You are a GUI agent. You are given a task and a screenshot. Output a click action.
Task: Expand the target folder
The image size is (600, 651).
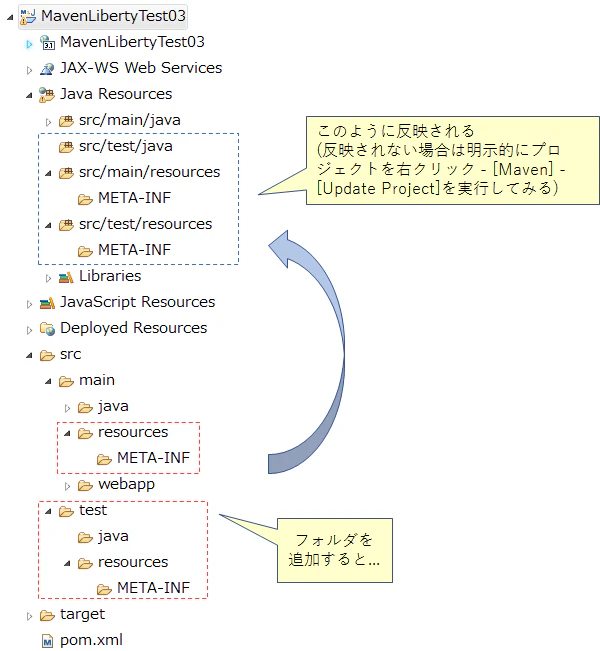pyautogui.click(x=29, y=616)
